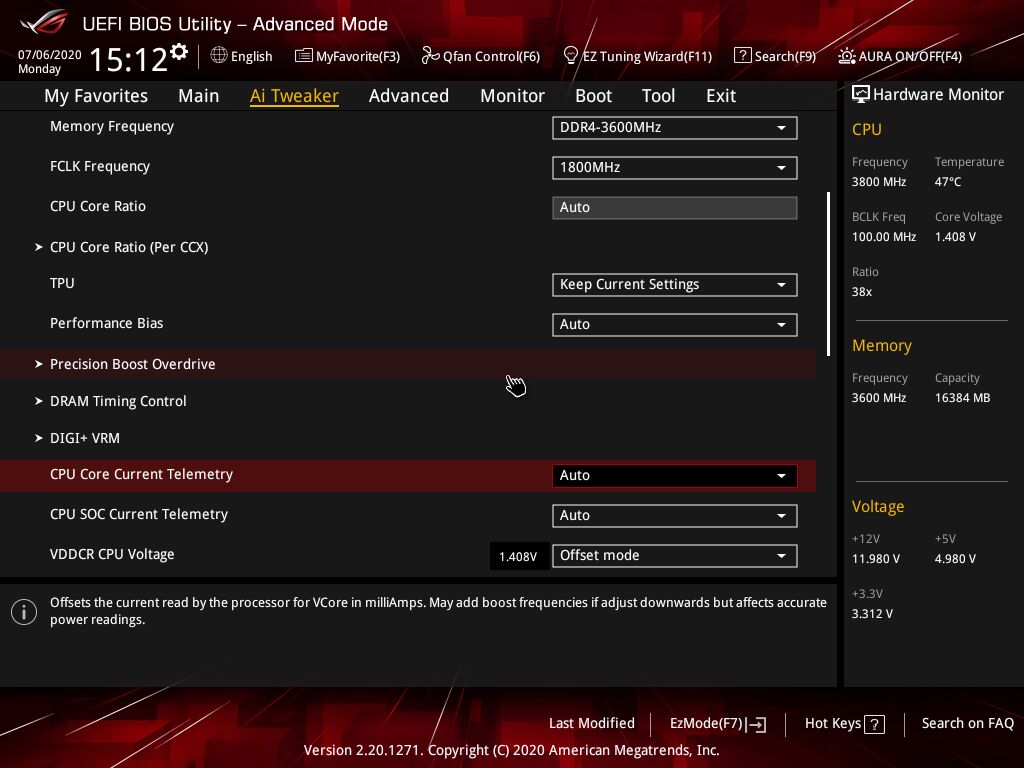The image size is (1024, 768).
Task: Open the TPU Keep Current Settings dropdown
Action: coord(675,285)
